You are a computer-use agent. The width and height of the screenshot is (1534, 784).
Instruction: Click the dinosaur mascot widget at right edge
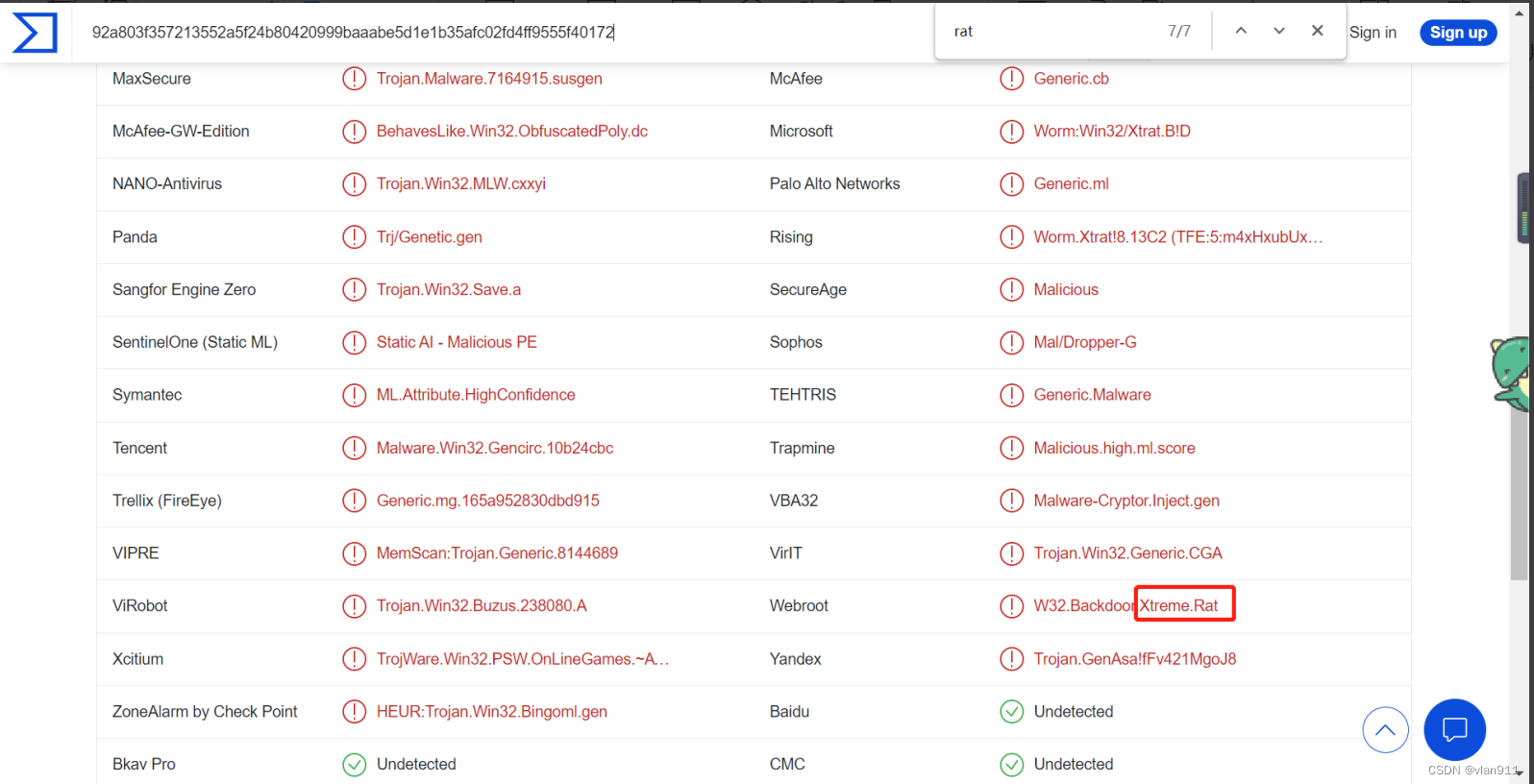pyautogui.click(x=1511, y=374)
